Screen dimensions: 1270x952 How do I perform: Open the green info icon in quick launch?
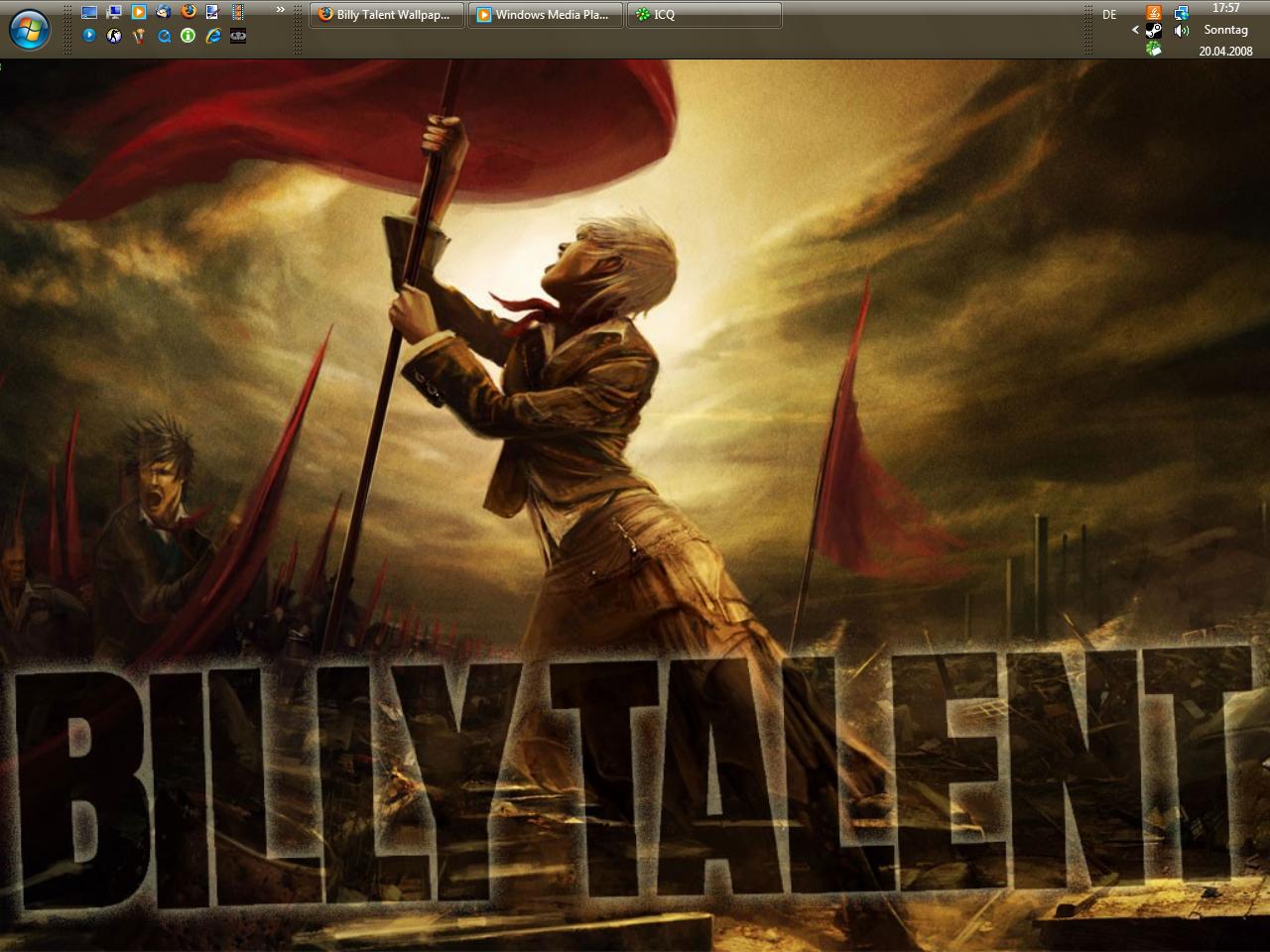(189, 36)
